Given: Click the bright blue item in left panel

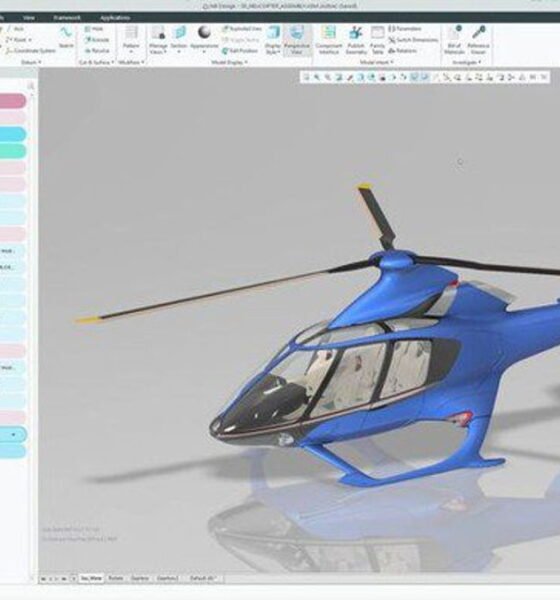Looking at the screenshot, I should click(x=11, y=134).
